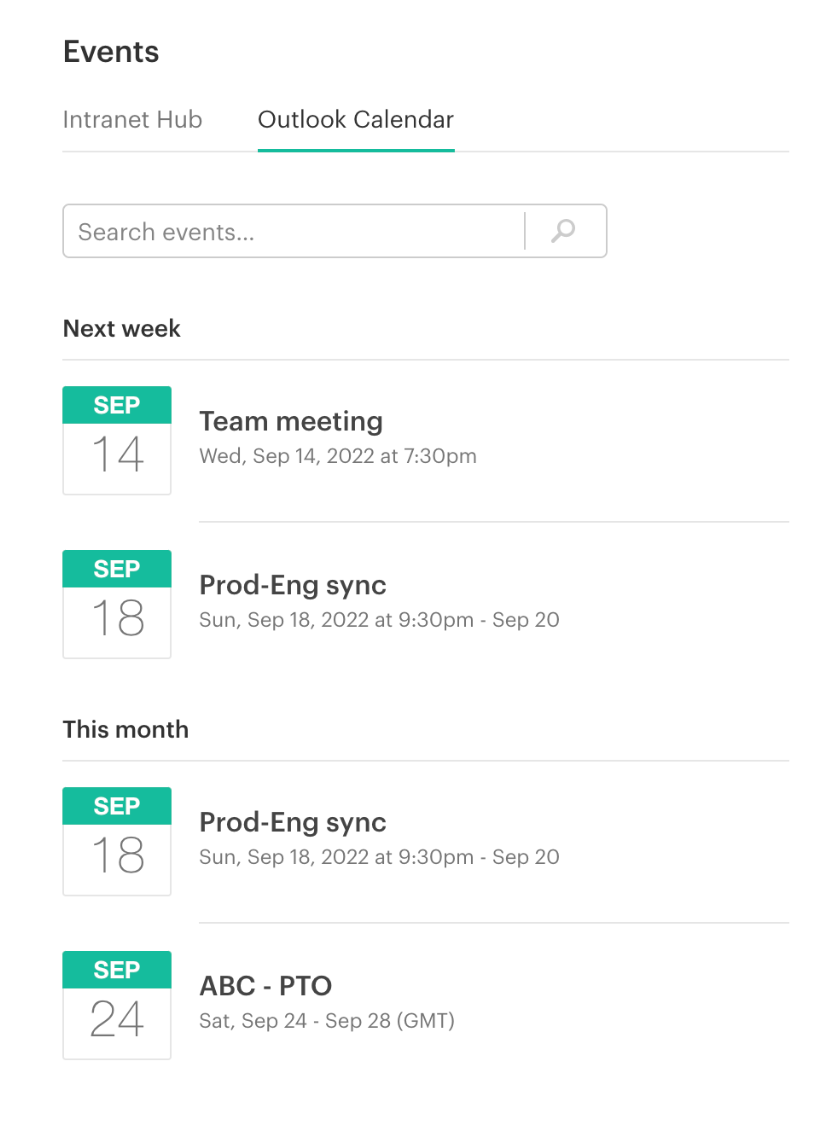Open the ABC - PTO event

[x=266, y=986]
